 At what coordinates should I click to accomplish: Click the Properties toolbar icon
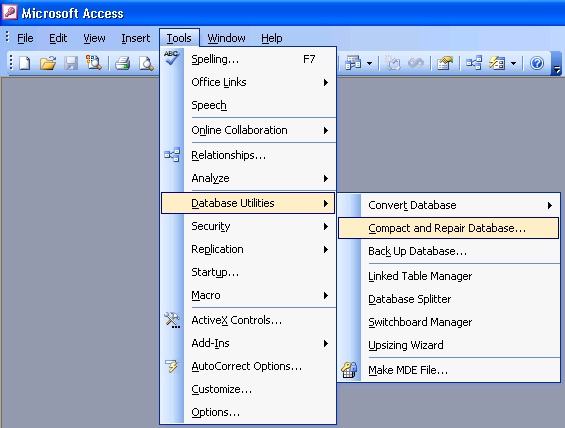point(445,63)
